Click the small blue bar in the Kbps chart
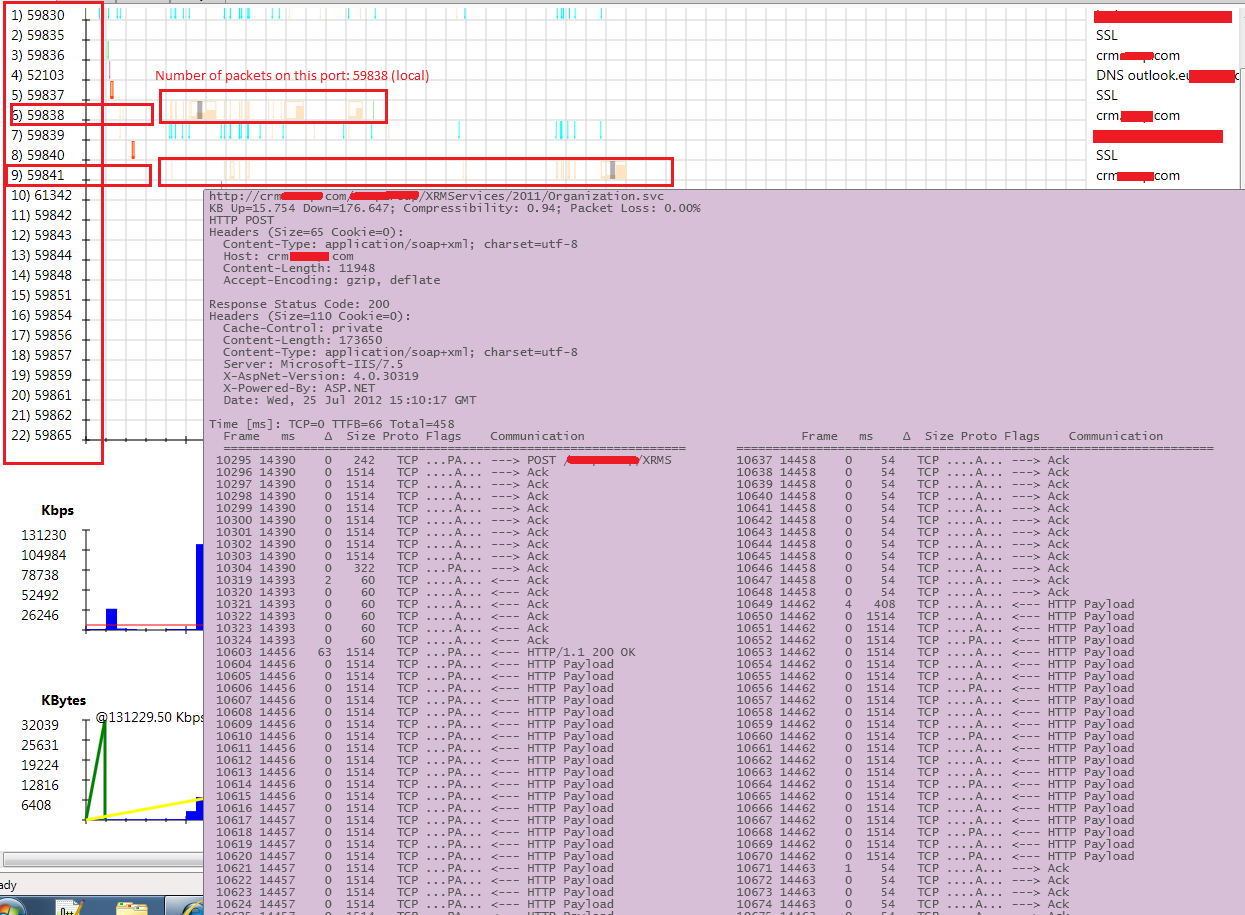Viewport: 1245px width, 915px height. pos(112,618)
